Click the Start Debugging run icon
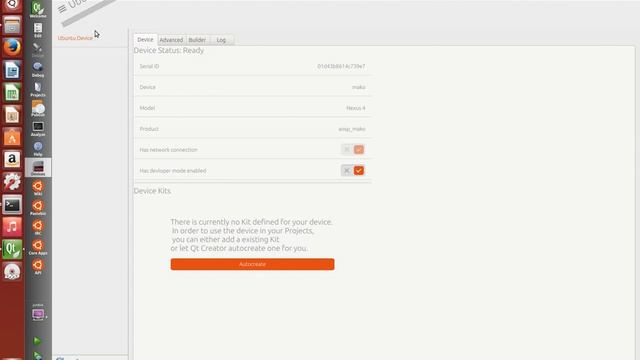The image size is (640, 360). 38,356
